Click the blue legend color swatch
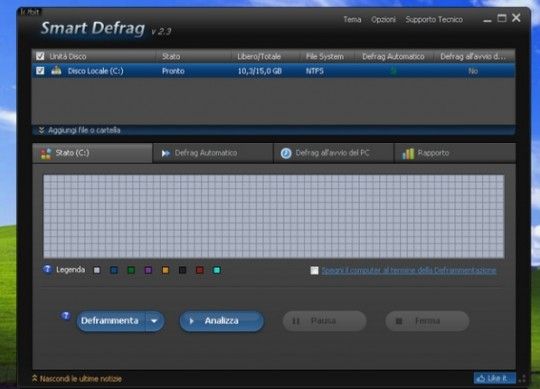The width and height of the screenshot is (540, 389). [114, 270]
